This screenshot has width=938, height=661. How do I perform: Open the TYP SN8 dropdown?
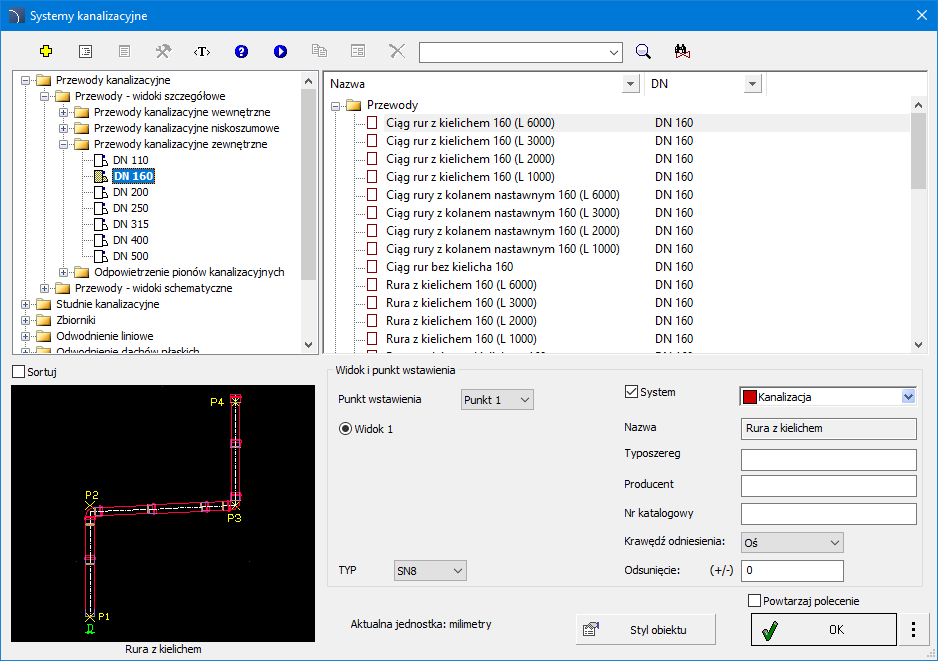click(431, 570)
